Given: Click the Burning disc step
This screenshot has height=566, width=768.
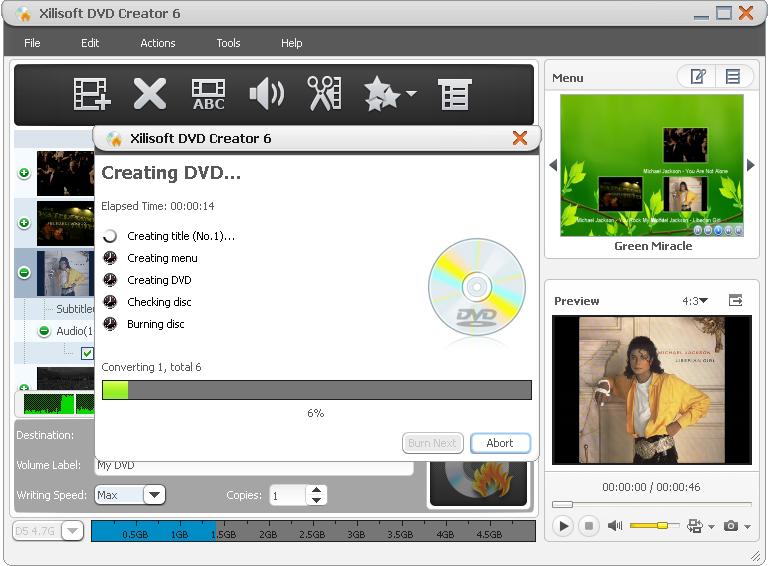Looking at the screenshot, I should tap(156, 324).
